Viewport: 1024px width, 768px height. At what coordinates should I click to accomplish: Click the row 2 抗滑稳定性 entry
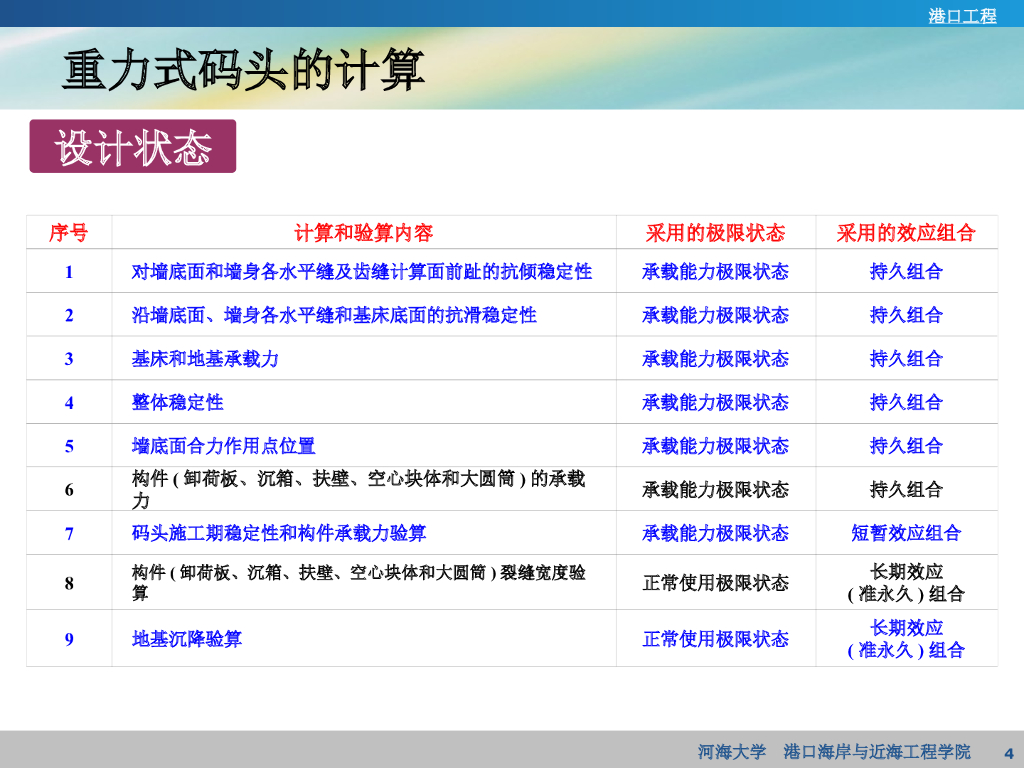coord(334,315)
